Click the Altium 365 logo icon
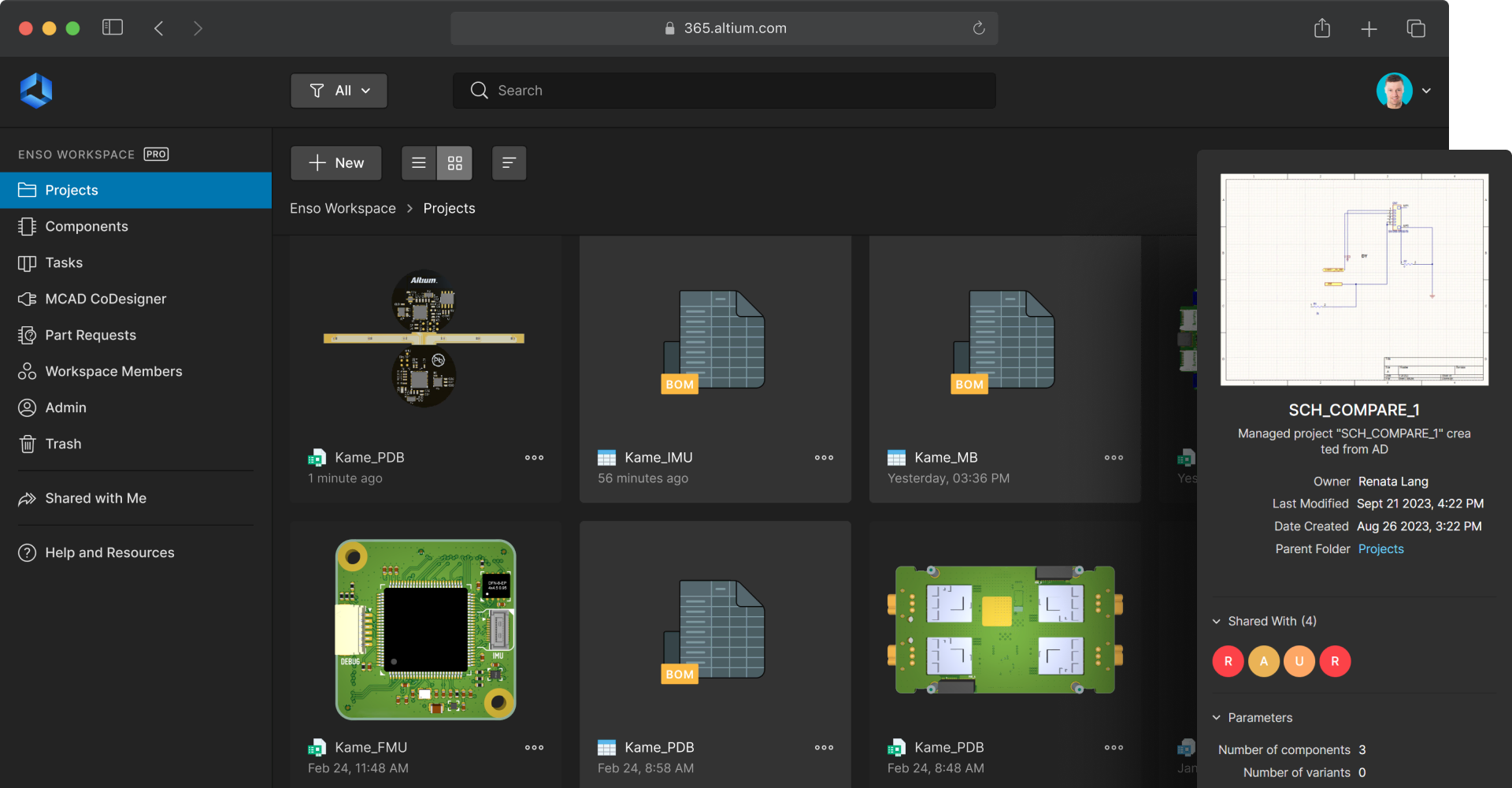 (36, 91)
